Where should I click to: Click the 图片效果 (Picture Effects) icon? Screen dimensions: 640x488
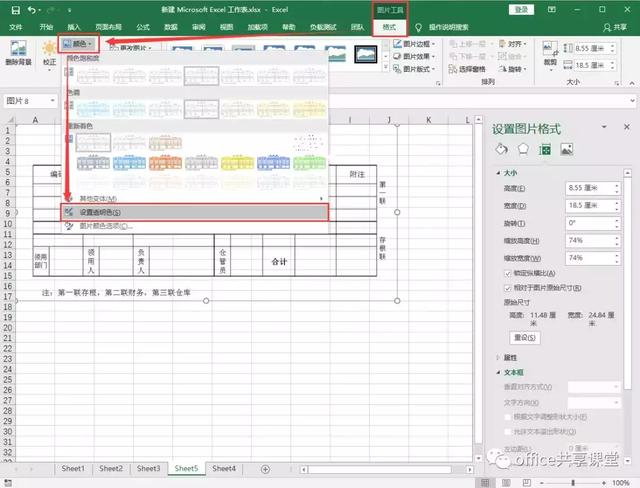click(x=397, y=56)
